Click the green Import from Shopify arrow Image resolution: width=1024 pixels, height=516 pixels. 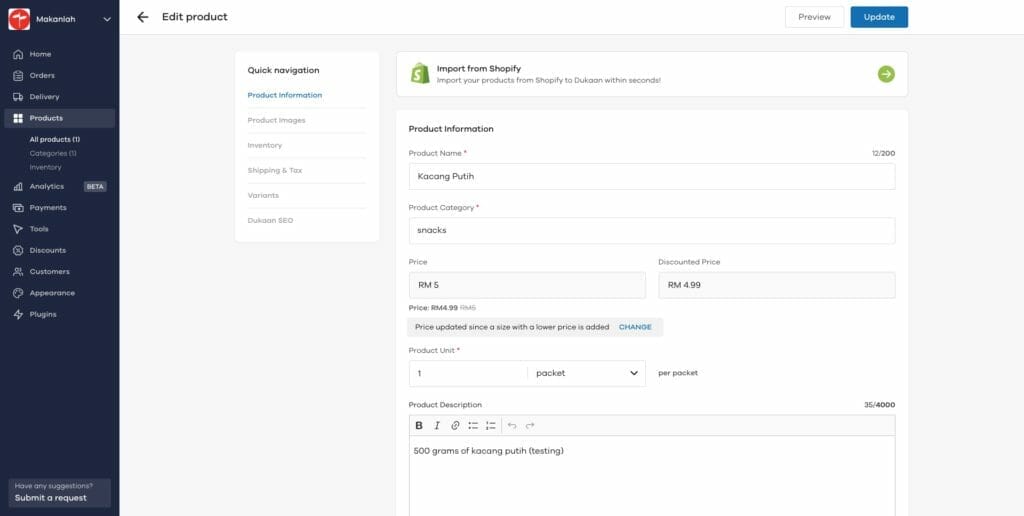(886, 74)
